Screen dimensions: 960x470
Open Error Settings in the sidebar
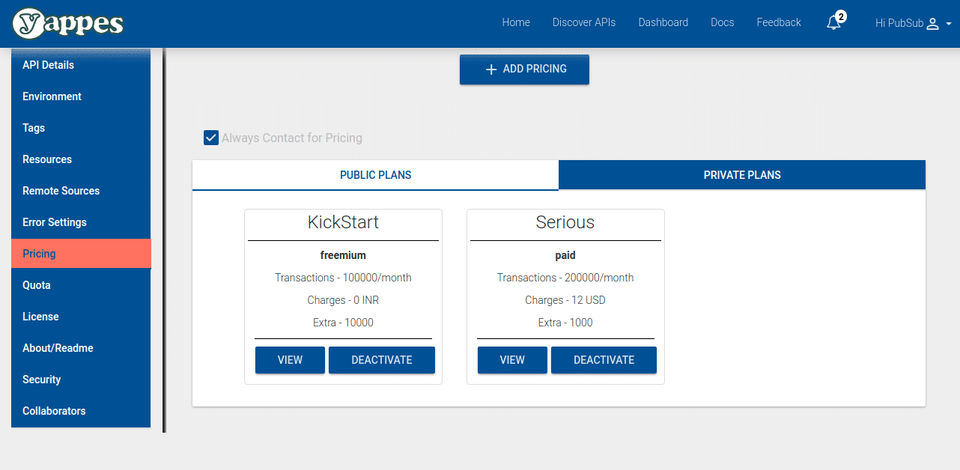tap(55, 222)
